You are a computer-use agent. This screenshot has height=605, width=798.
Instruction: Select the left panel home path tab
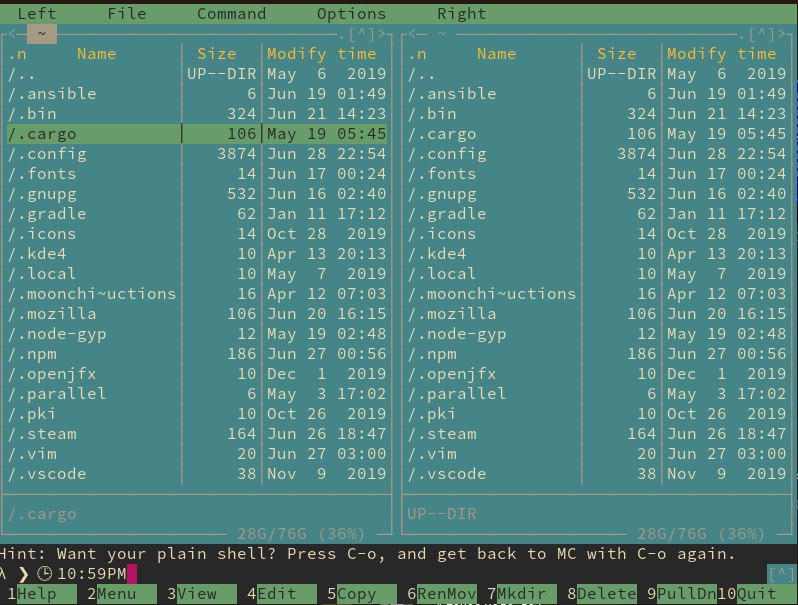click(42, 34)
